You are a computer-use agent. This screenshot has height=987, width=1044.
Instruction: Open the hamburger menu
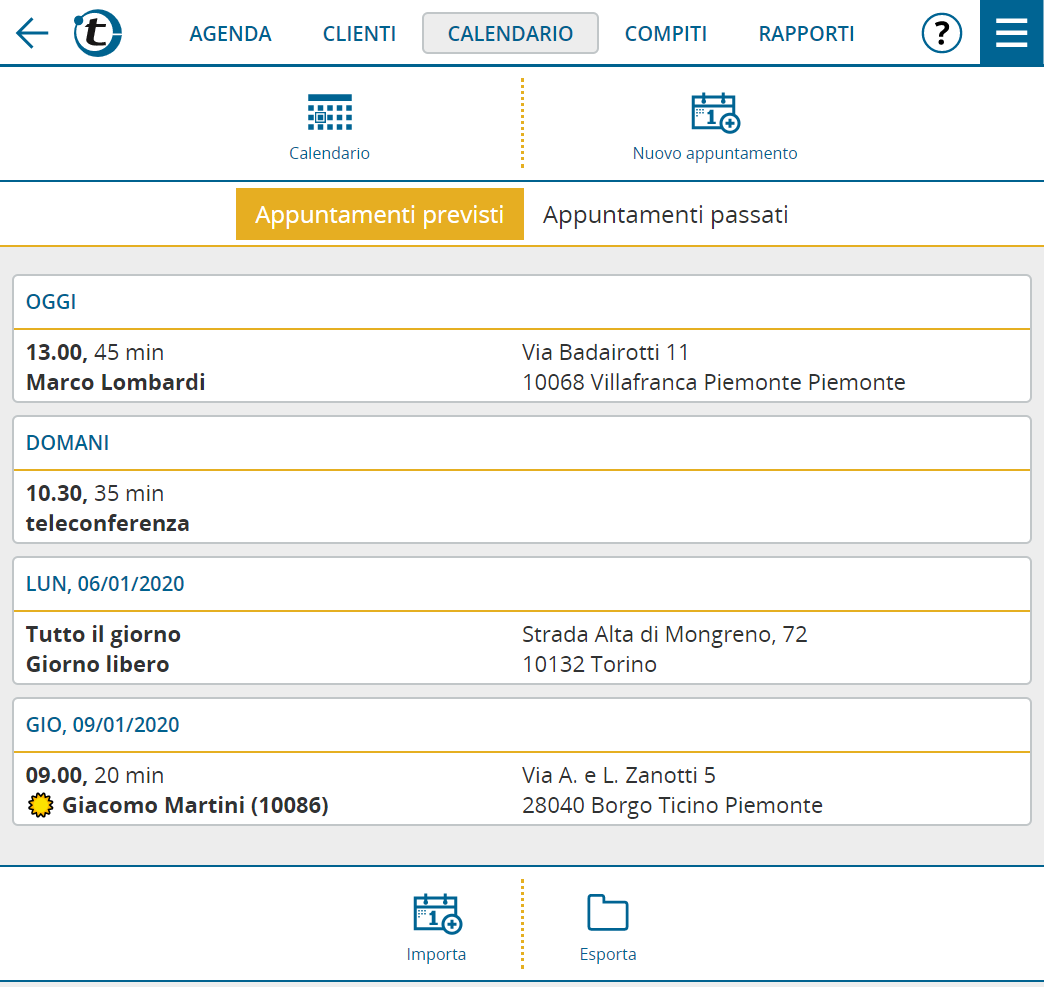tap(1011, 33)
